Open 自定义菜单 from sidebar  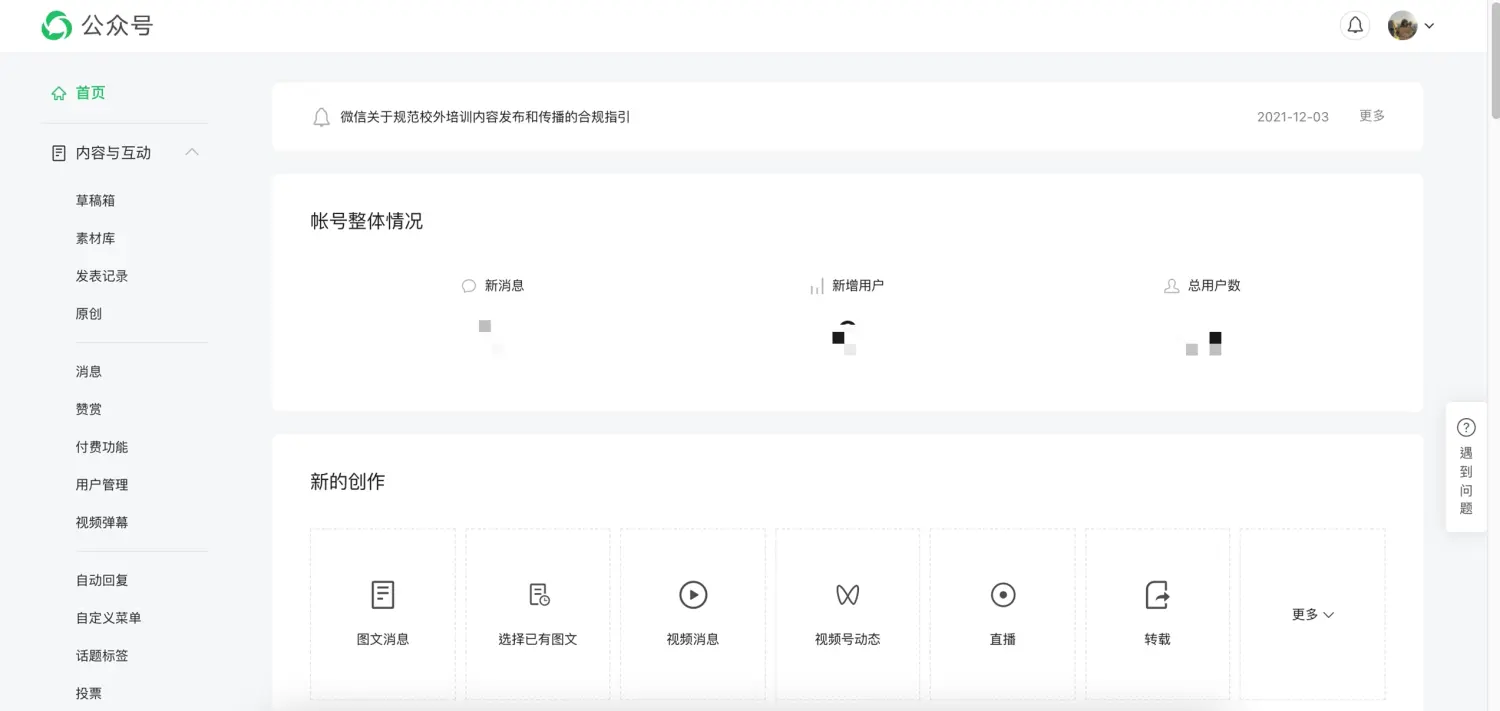(x=108, y=617)
